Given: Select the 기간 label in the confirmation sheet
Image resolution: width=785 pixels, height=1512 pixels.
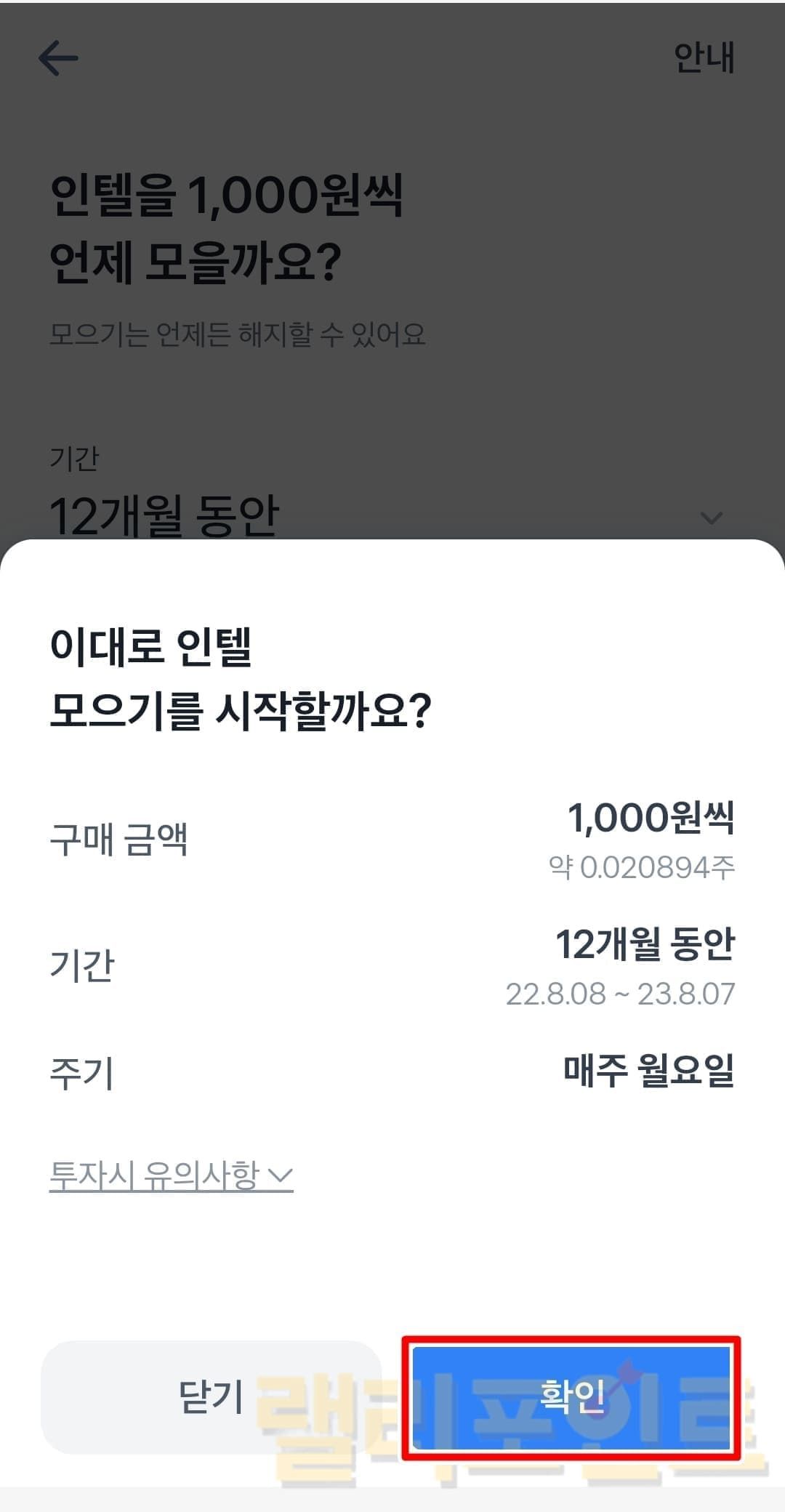Looking at the screenshot, I should coord(82,965).
